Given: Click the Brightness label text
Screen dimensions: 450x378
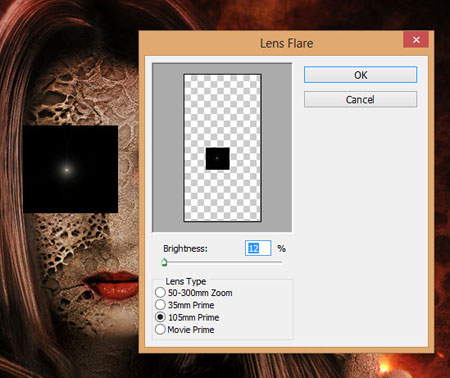Looking at the screenshot, I should [x=185, y=249].
